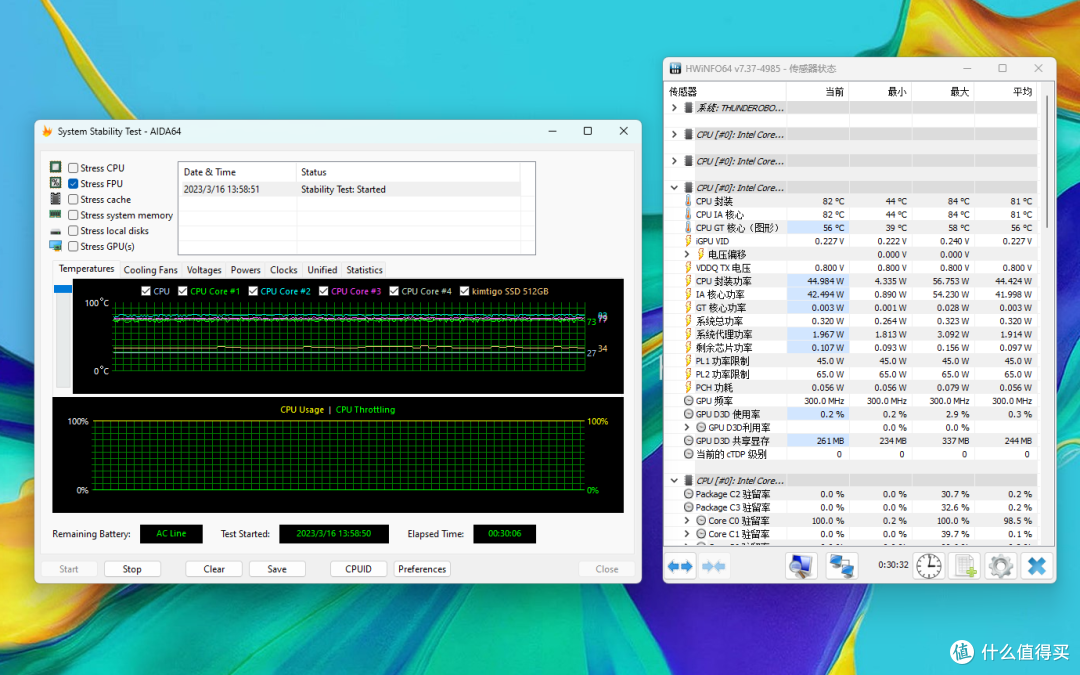Click the HWiNFO64 title bar app icon

click(x=676, y=68)
